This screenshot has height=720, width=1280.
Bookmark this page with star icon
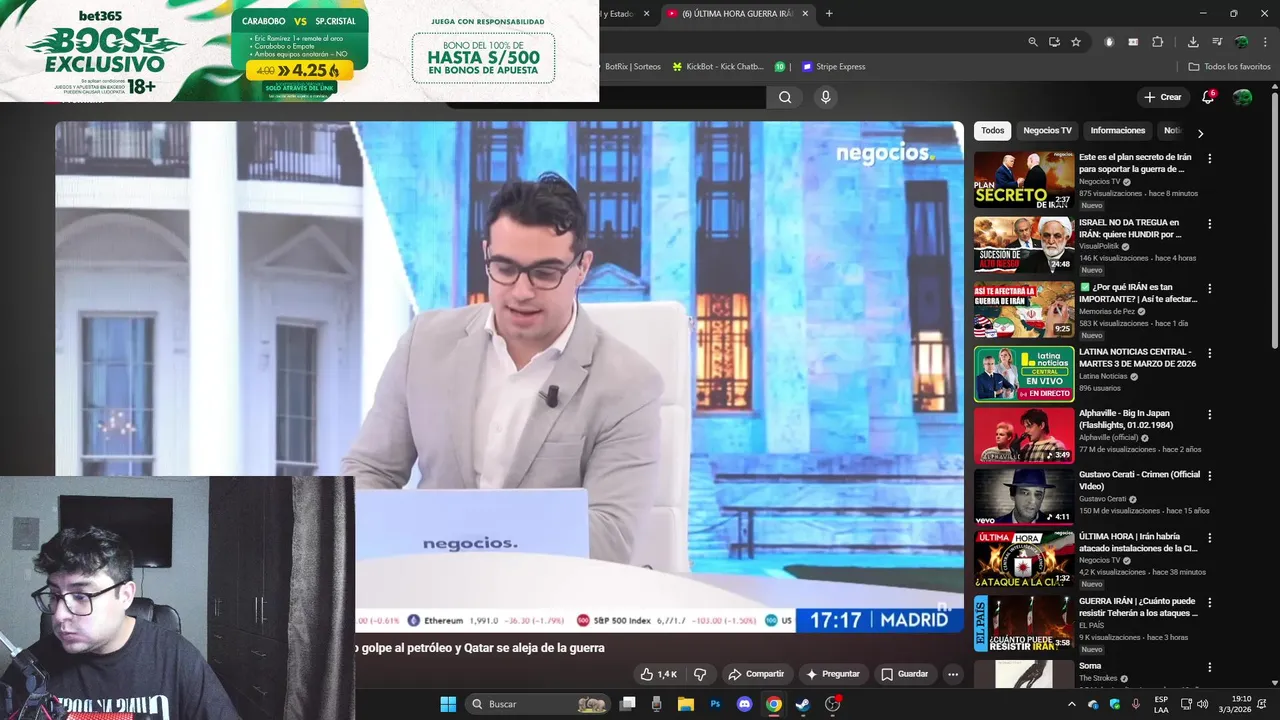(x=1076, y=42)
